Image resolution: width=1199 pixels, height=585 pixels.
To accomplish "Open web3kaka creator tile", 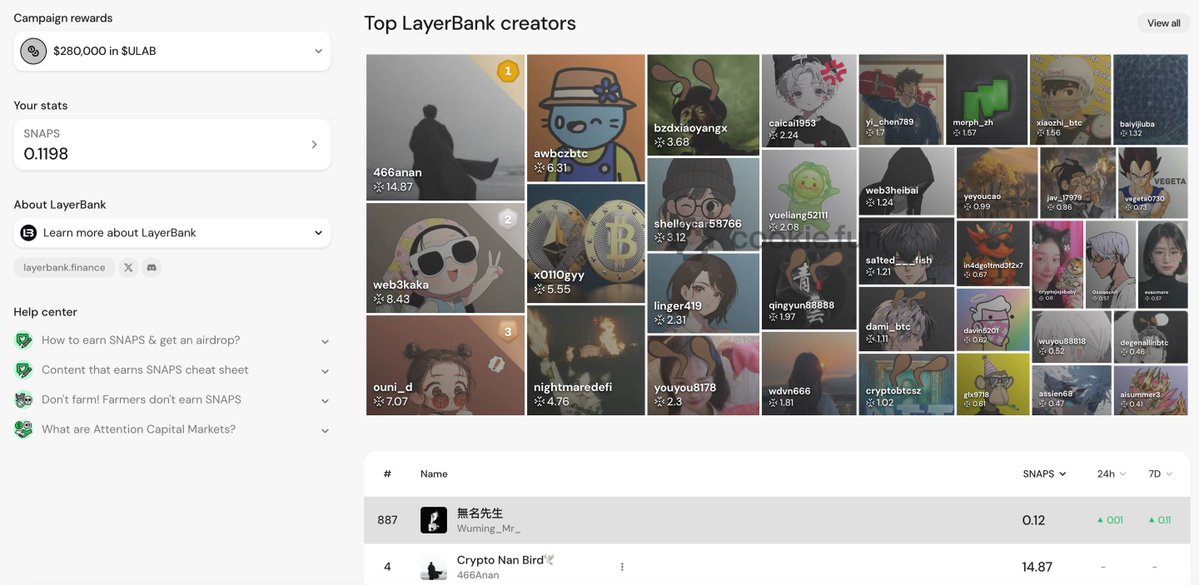I will pyautogui.click(x=445, y=258).
